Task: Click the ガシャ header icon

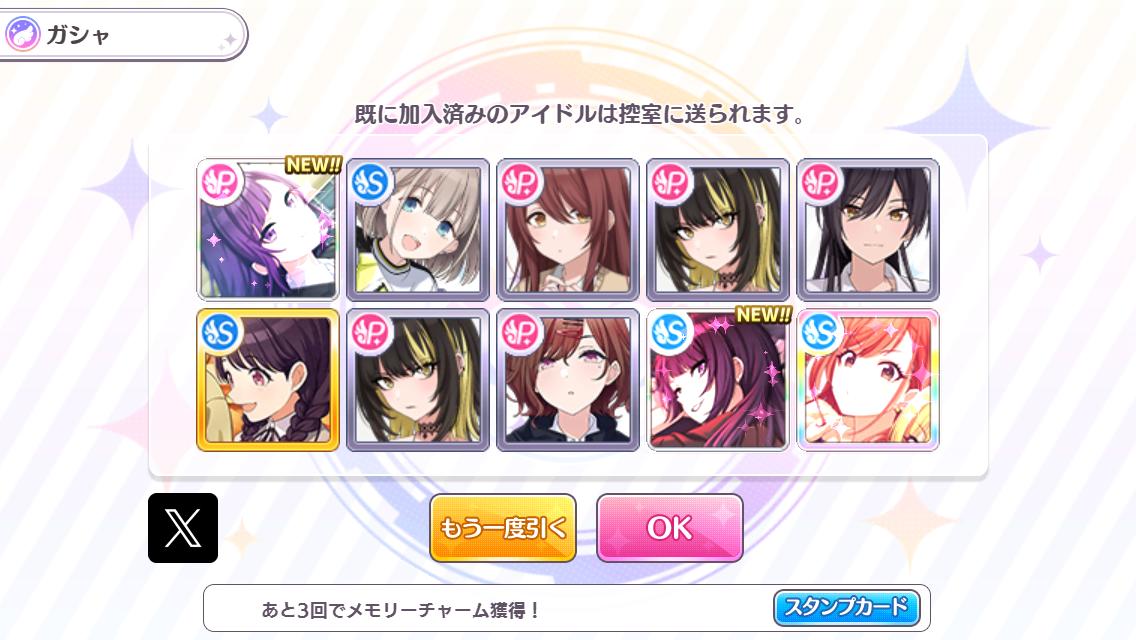Action: 22,34
